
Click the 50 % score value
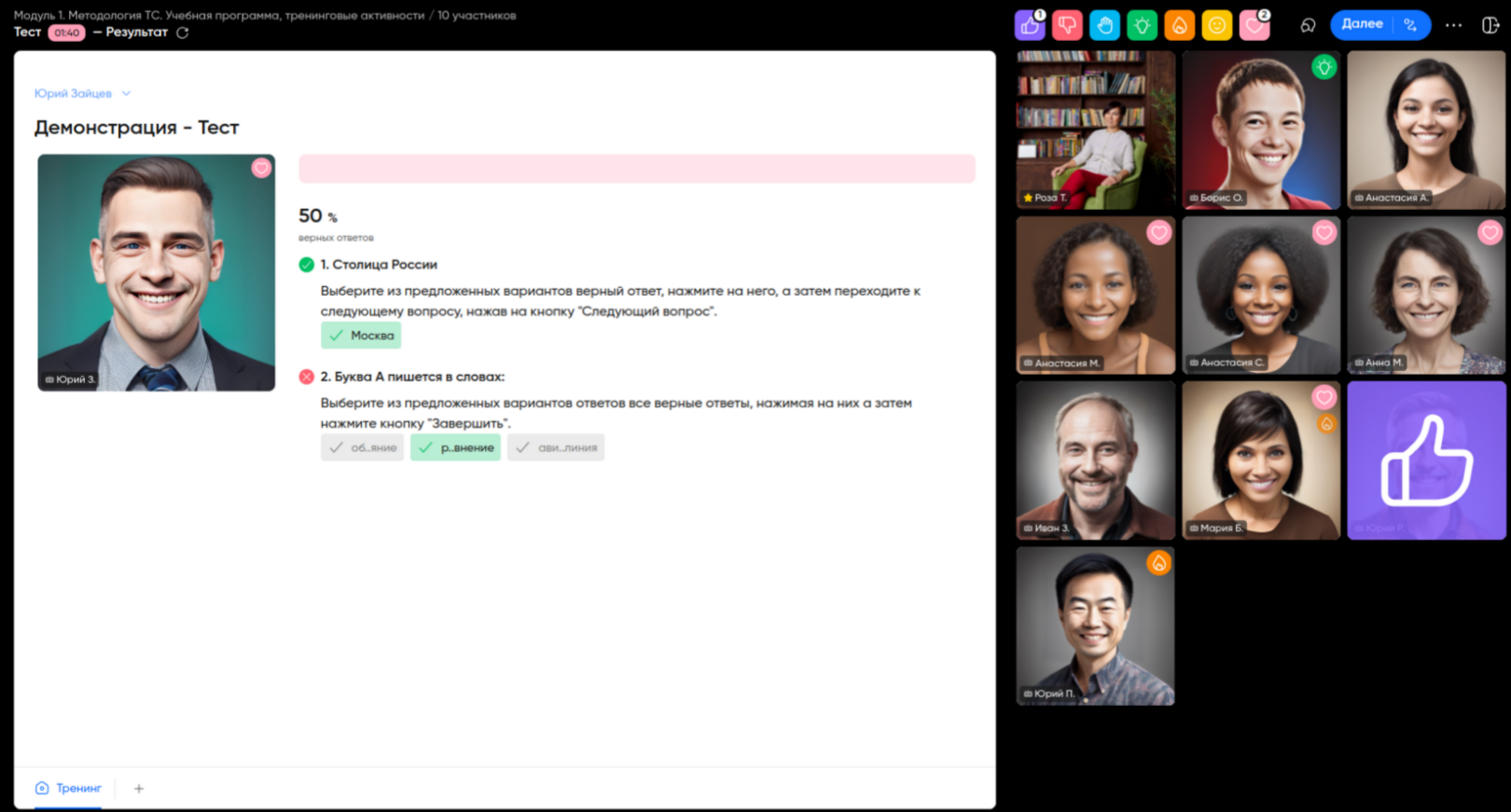point(318,215)
